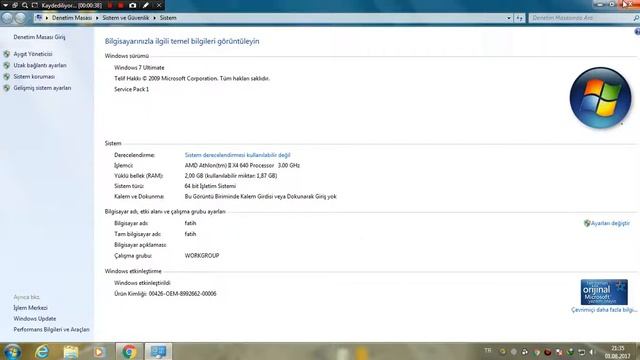Click shield icon beside Sistem koruması
The height and width of the screenshot is (360, 640).
[7, 77]
